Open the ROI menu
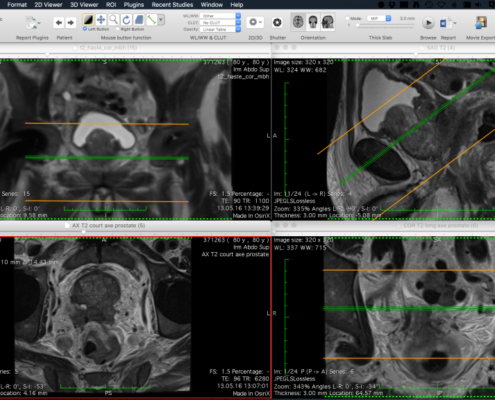Viewport: 495px width, 400px height. (111, 5)
